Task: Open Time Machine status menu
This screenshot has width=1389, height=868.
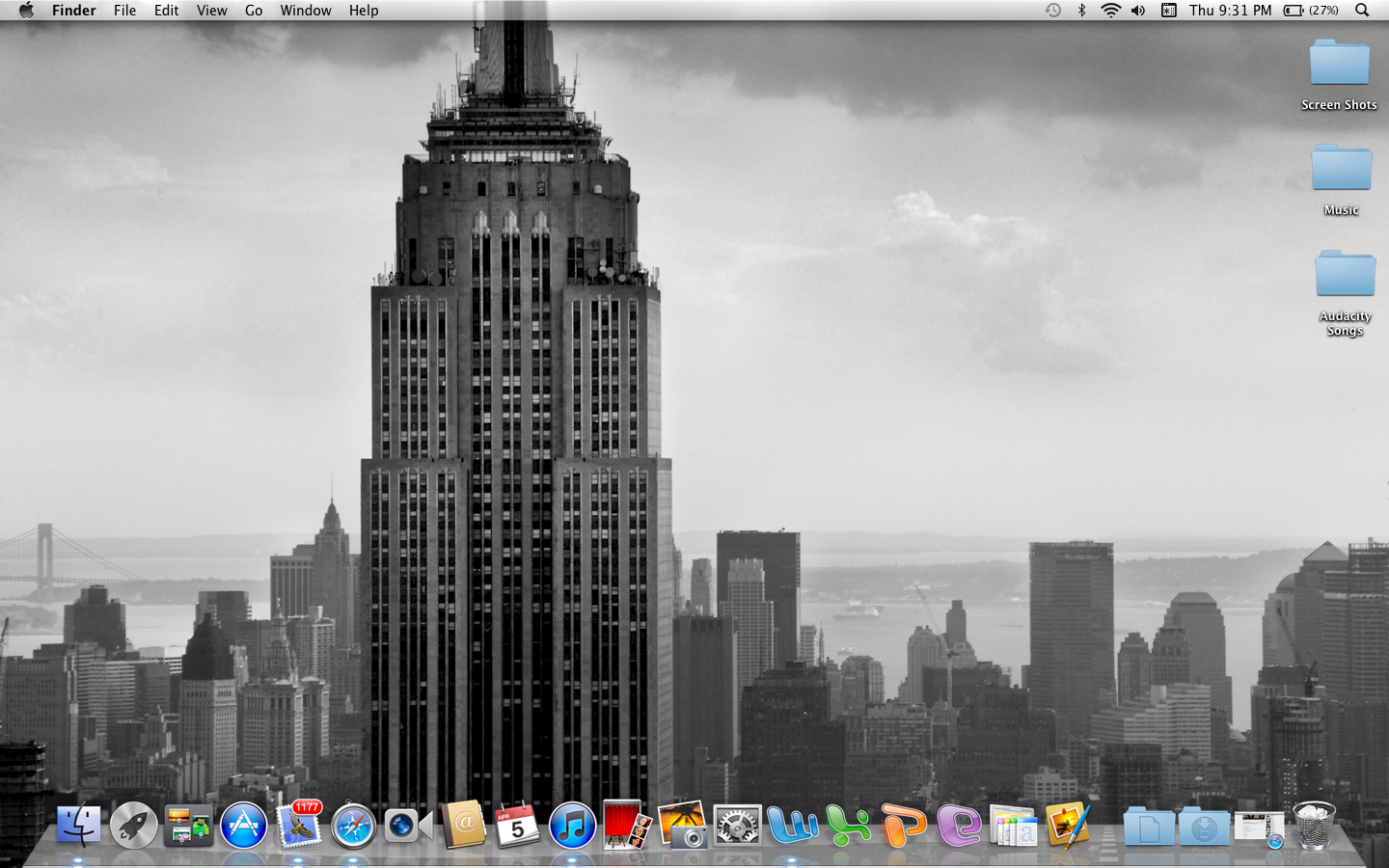Action: click(x=1053, y=11)
